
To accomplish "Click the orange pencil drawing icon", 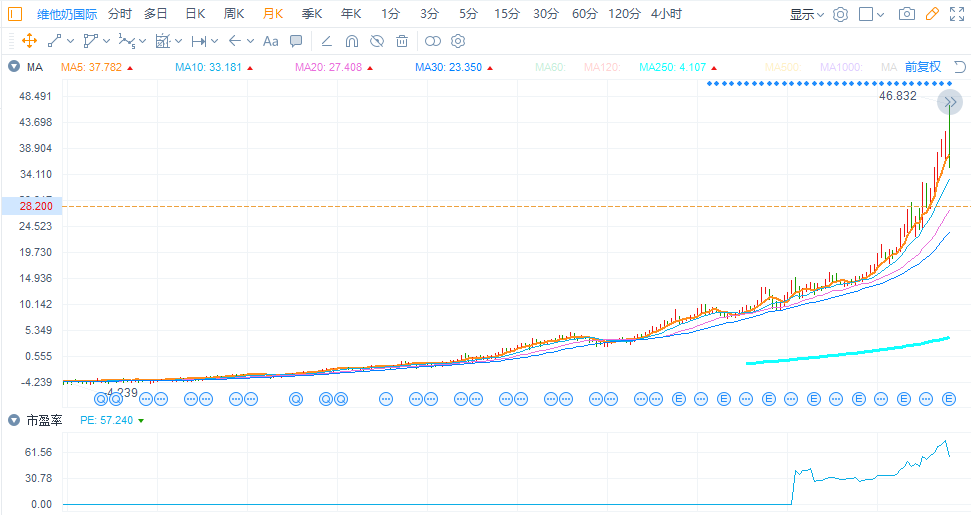I will coord(932,14).
